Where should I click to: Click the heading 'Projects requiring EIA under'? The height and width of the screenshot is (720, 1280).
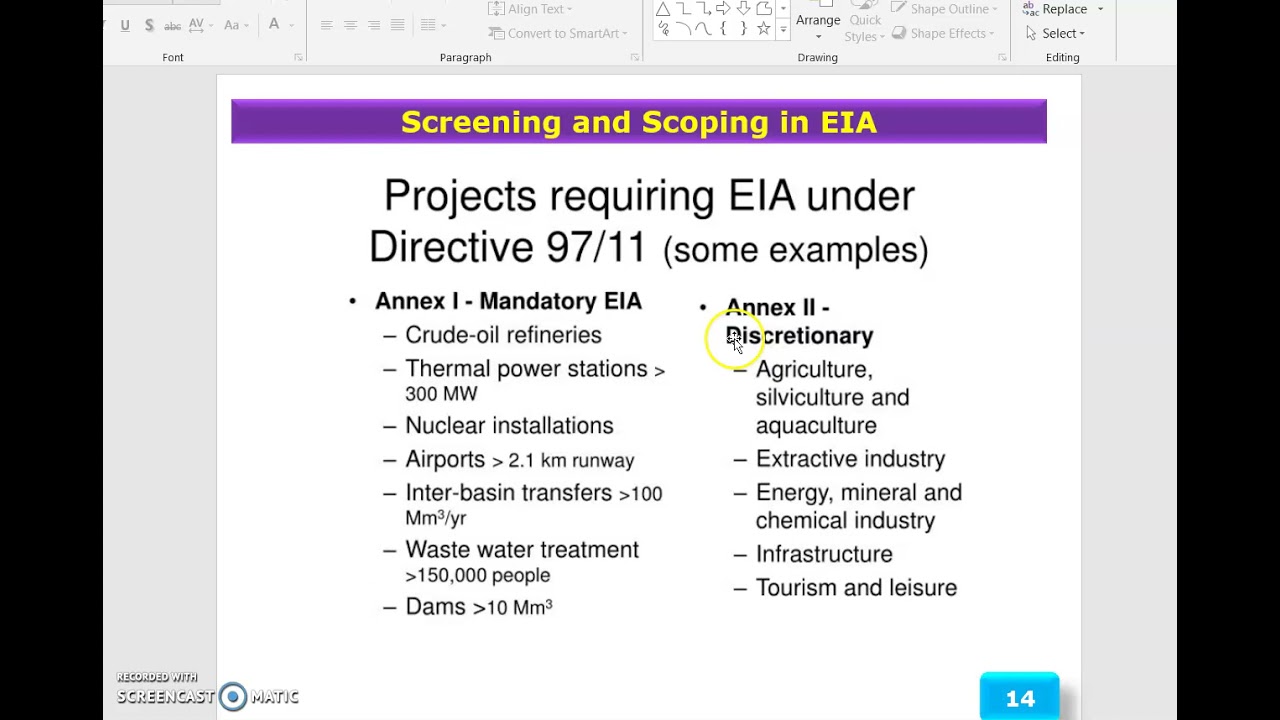[649, 195]
